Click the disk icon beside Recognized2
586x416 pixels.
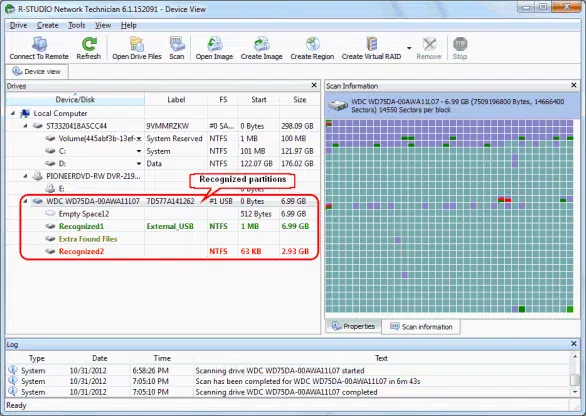pyautogui.click(x=50, y=252)
